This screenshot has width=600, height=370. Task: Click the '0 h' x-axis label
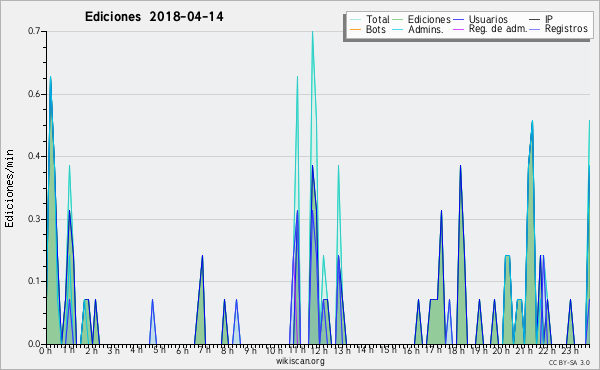click(x=46, y=351)
